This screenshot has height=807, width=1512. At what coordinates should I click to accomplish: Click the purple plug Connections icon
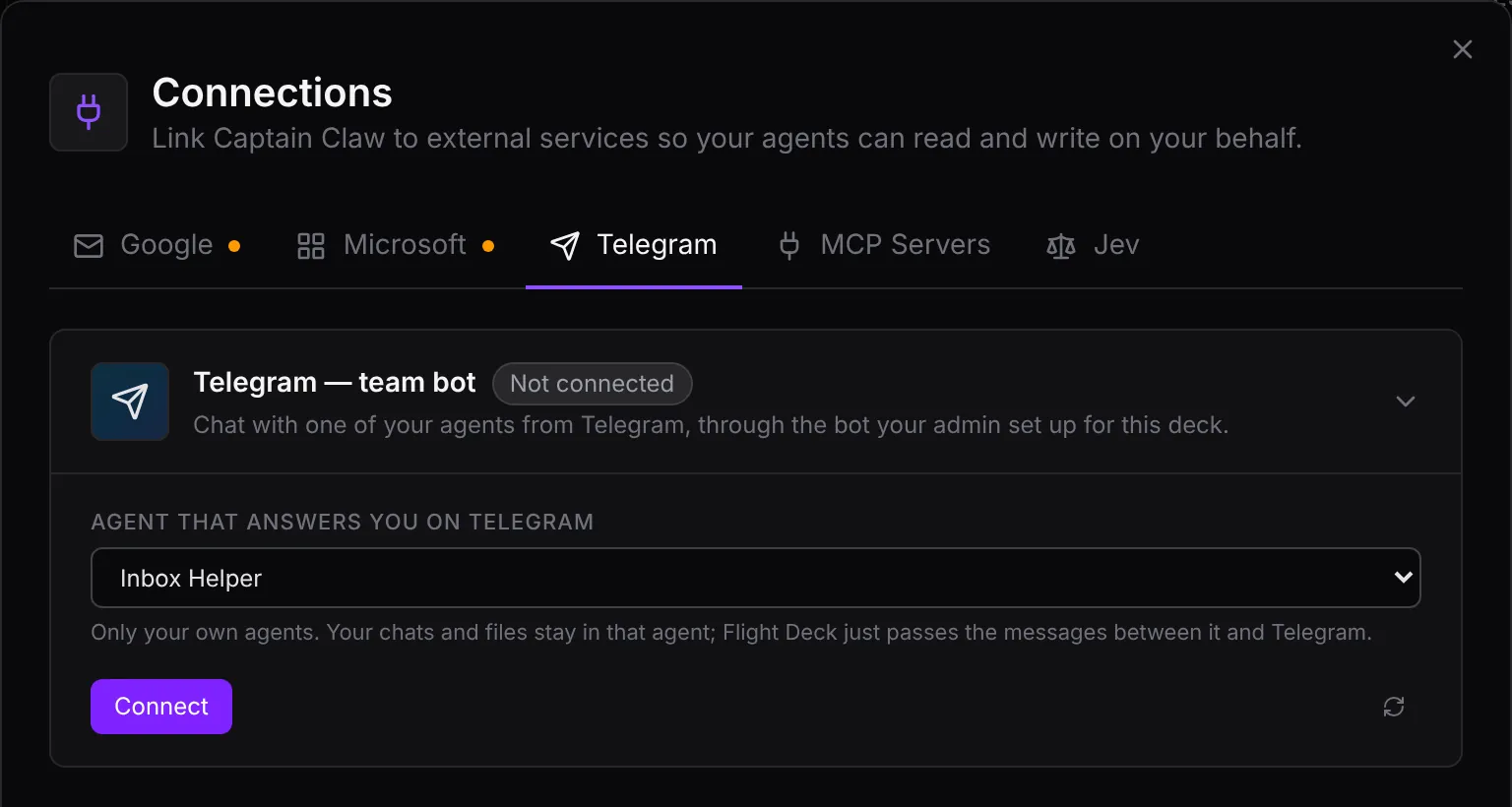(x=89, y=112)
